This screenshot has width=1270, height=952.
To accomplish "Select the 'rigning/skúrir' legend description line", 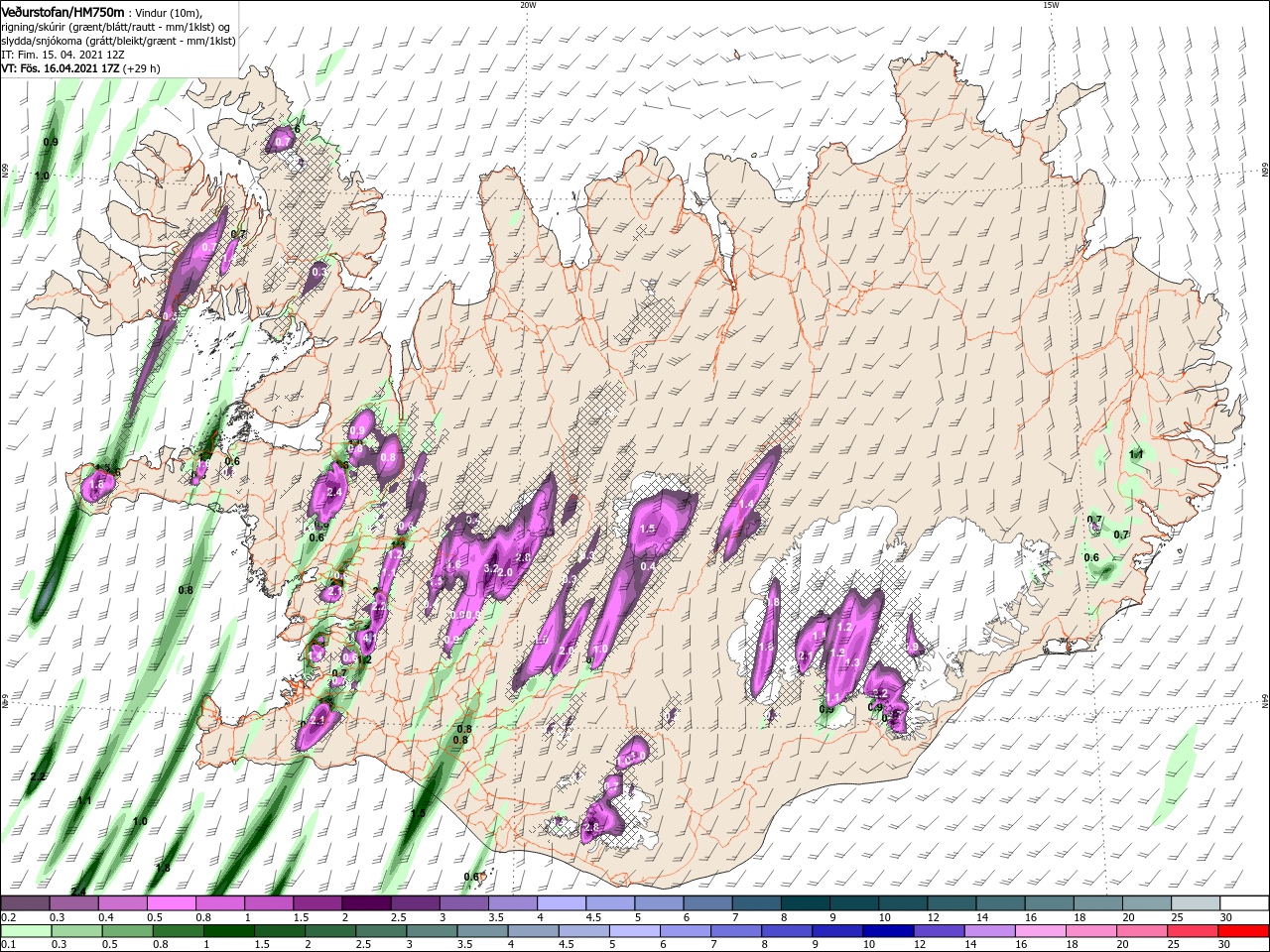I will tap(116, 27).
